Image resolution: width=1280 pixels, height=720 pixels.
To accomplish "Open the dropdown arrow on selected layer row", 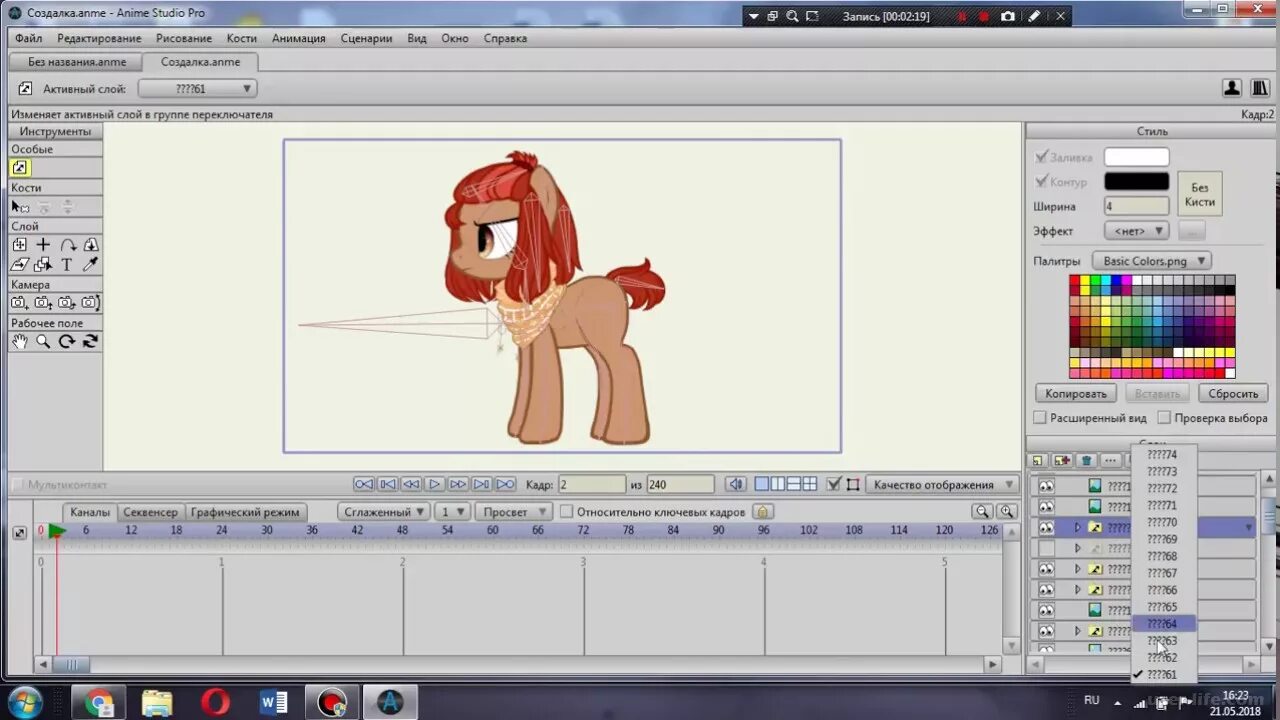I will pos(1248,527).
